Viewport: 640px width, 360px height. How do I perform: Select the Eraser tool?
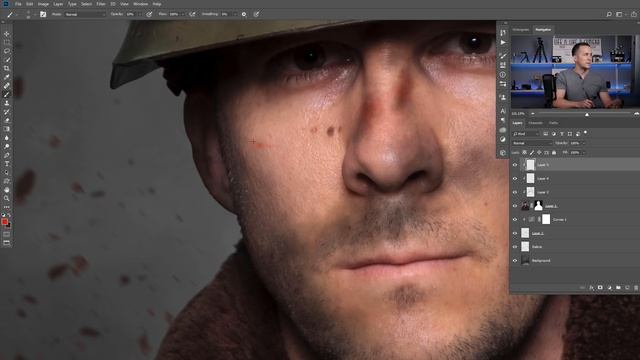coord(7,120)
